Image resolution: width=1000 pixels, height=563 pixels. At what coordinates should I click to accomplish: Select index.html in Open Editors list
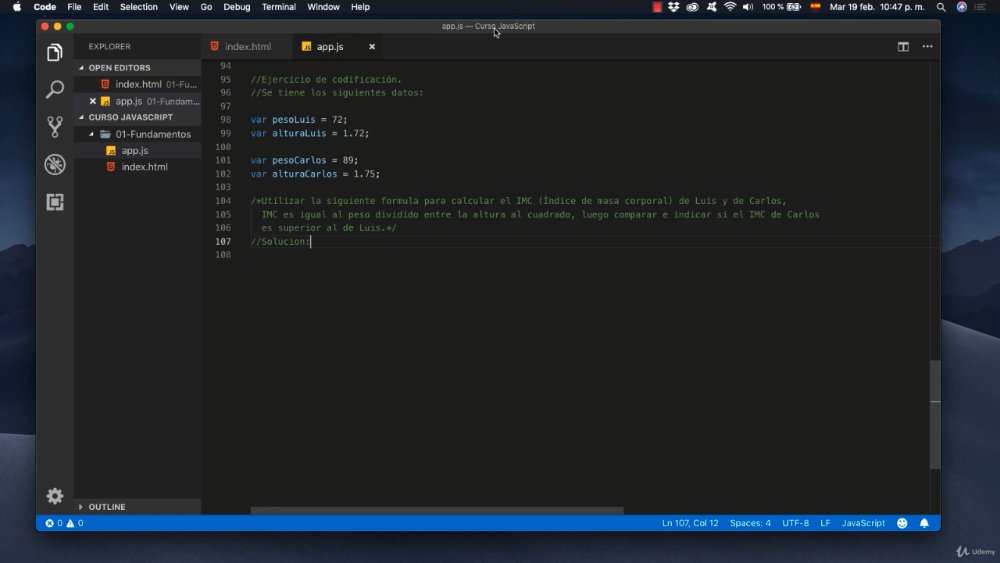(x=138, y=84)
